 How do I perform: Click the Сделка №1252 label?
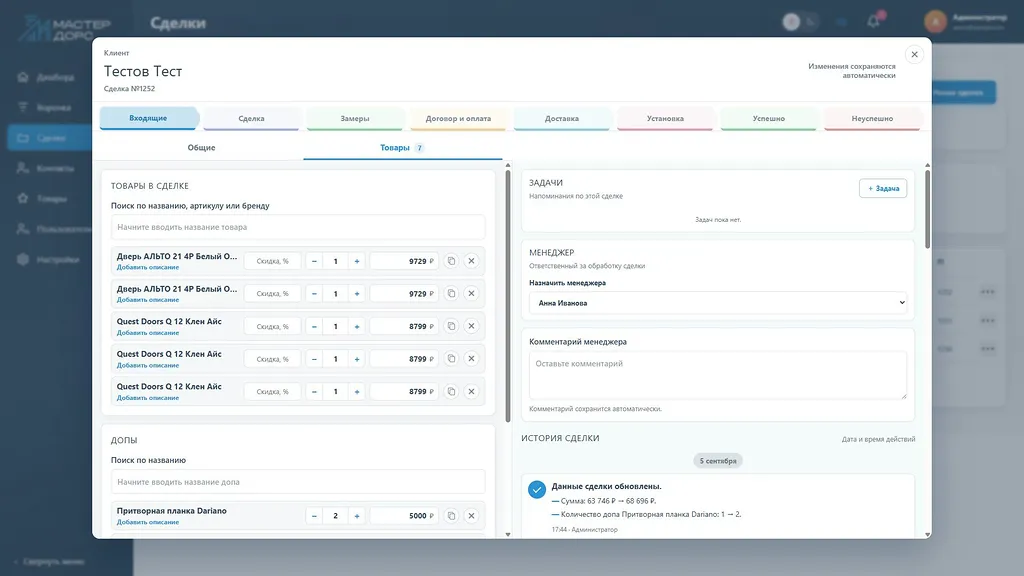click(129, 88)
